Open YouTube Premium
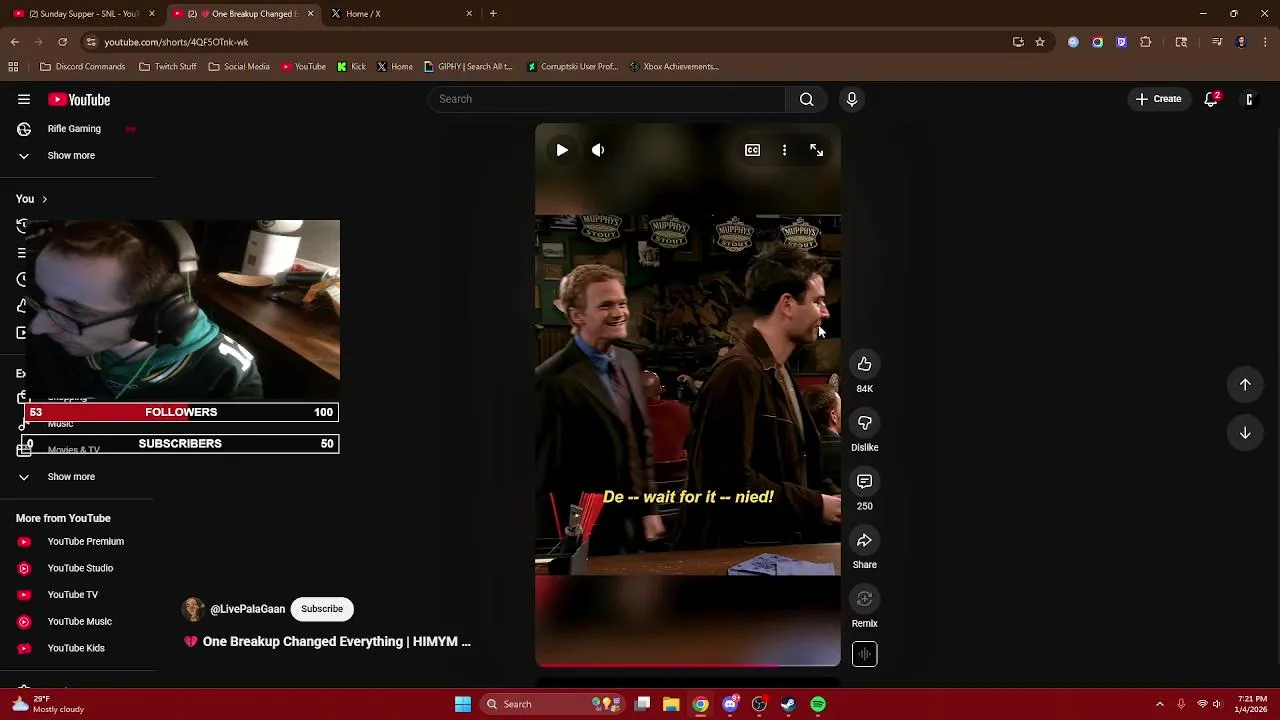Viewport: 1280px width, 720px height. [x=86, y=542]
